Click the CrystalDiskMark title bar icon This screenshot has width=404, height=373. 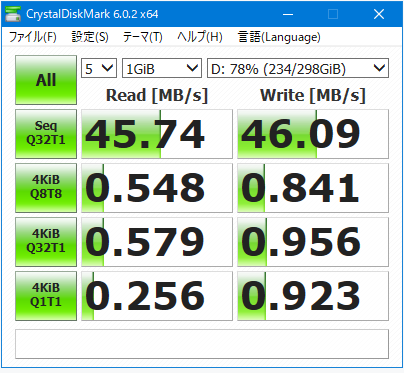[x=13, y=14]
